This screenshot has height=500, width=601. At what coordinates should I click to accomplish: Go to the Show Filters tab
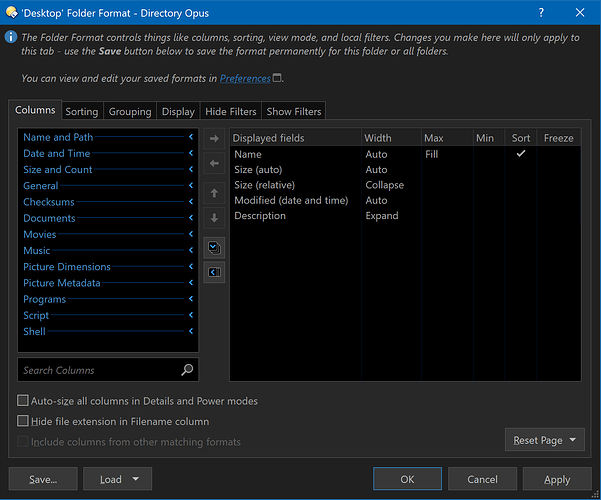tap(294, 112)
